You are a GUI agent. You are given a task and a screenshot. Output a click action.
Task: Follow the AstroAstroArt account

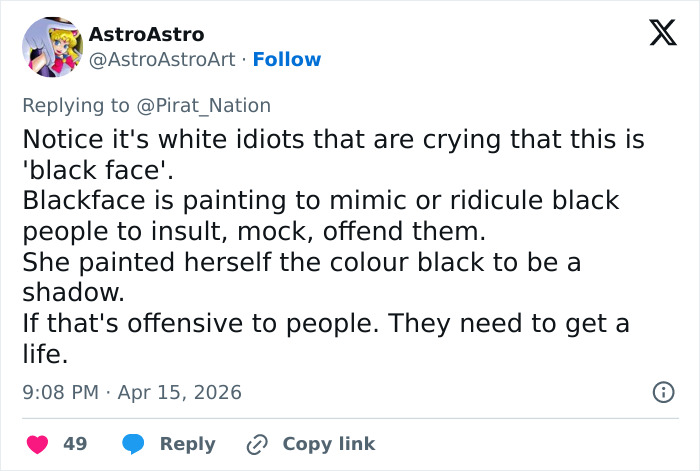point(286,60)
